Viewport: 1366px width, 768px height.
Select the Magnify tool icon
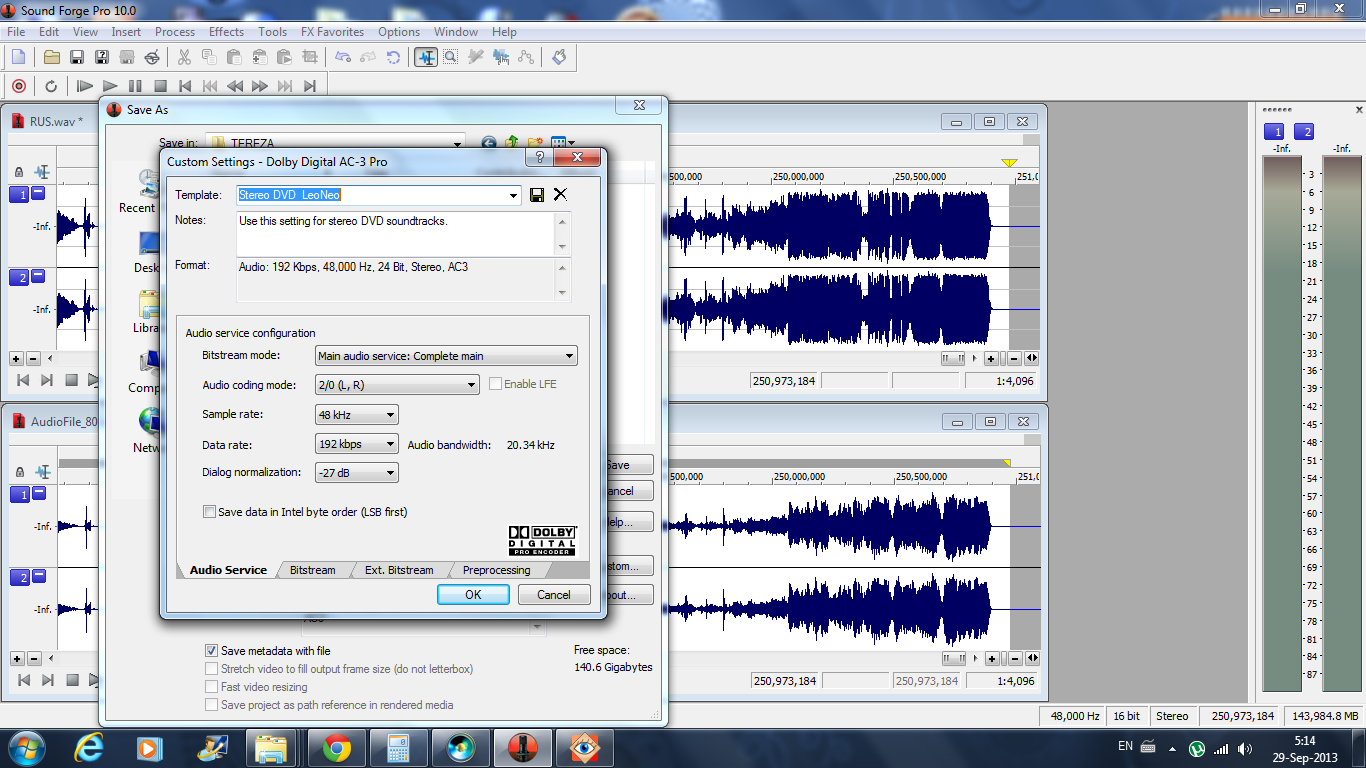pos(451,57)
